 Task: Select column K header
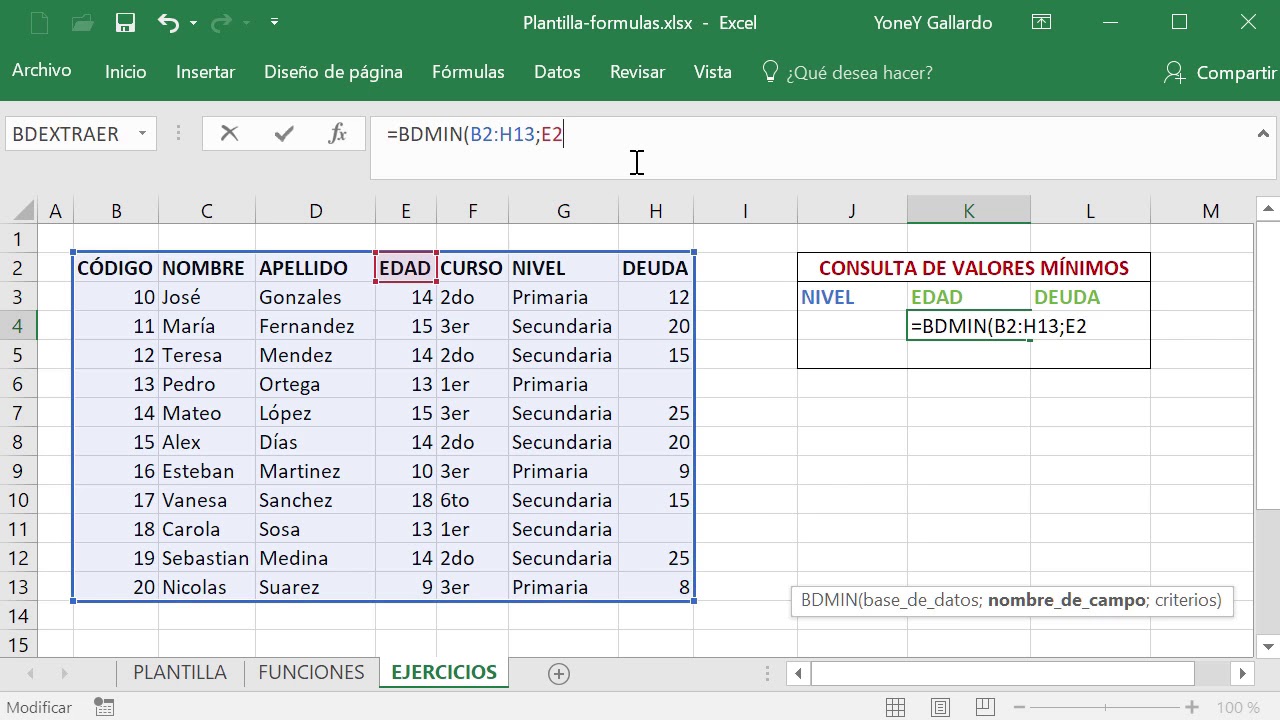(969, 211)
